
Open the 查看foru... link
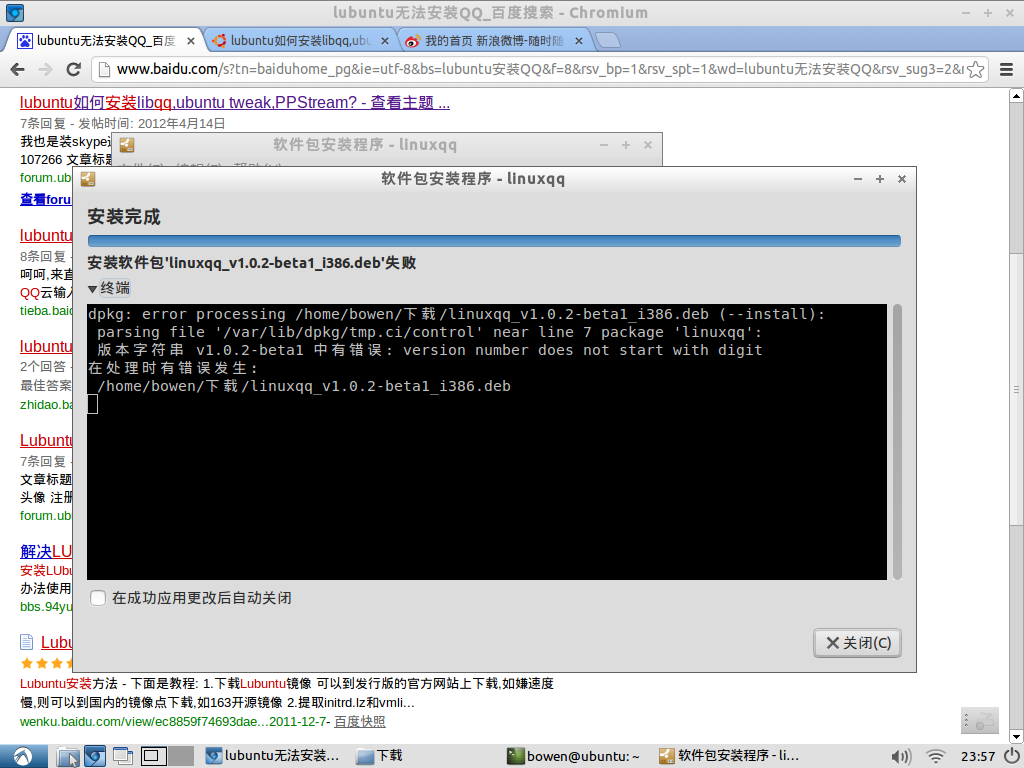(46, 199)
